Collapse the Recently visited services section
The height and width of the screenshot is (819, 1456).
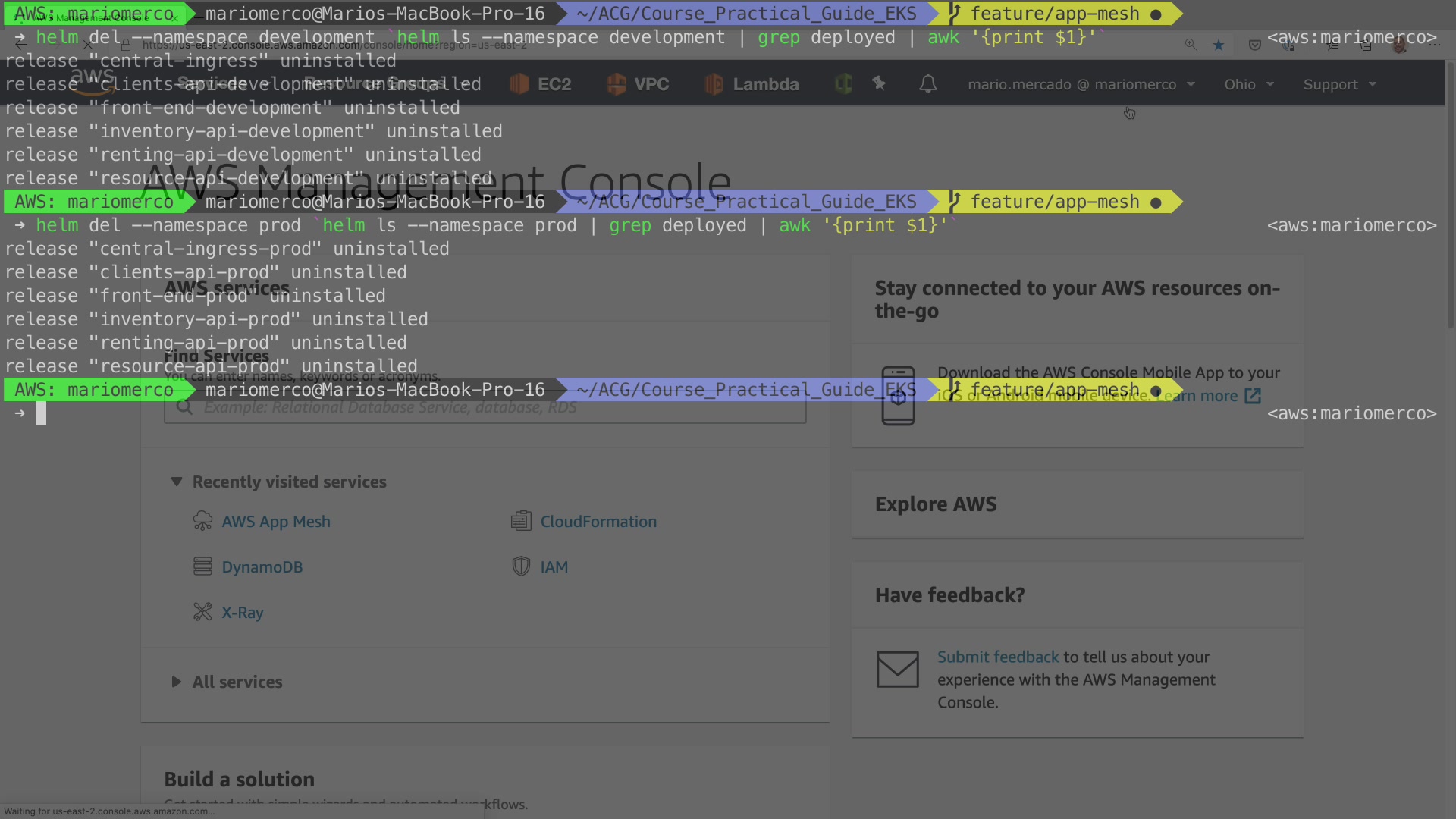click(x=177, y=482)
